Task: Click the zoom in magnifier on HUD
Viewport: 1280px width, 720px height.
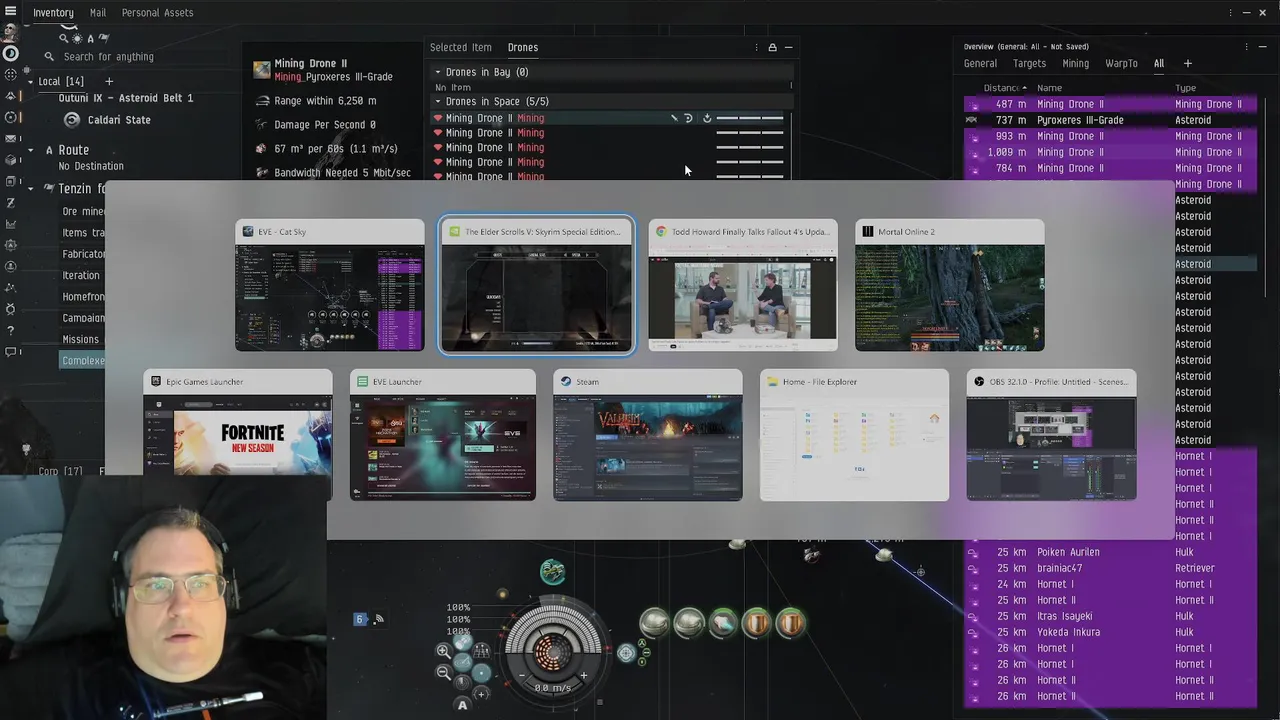Action: [x=443, y=650]
